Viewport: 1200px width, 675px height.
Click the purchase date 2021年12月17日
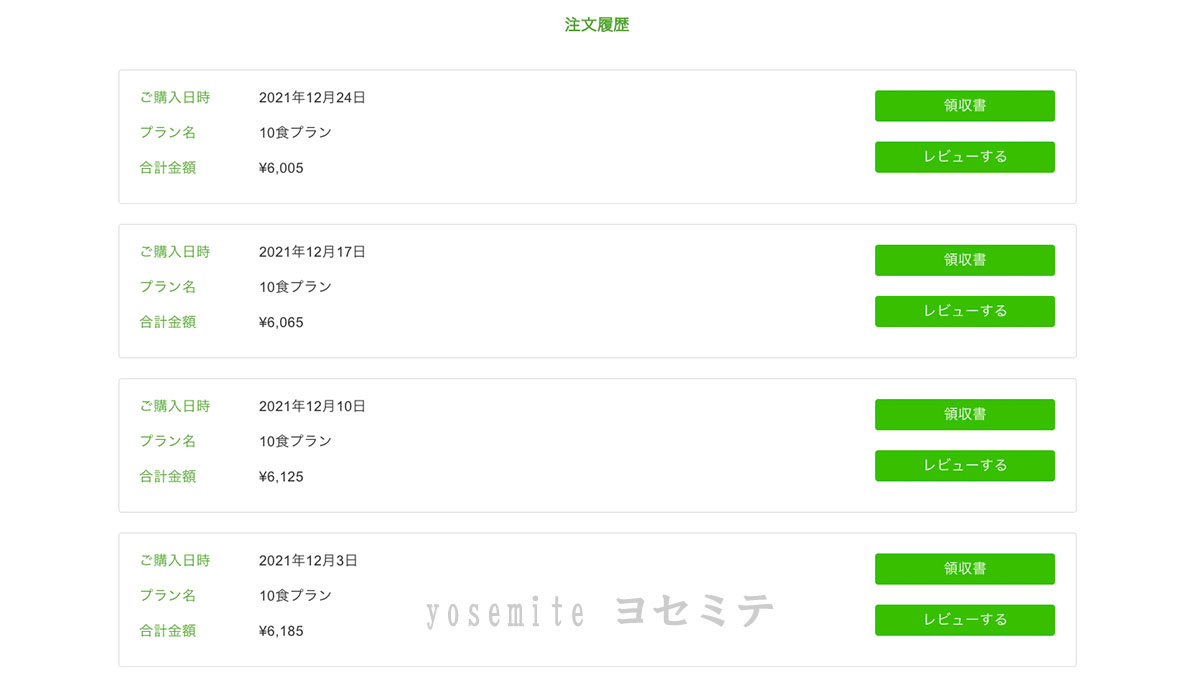pos(312,252)
